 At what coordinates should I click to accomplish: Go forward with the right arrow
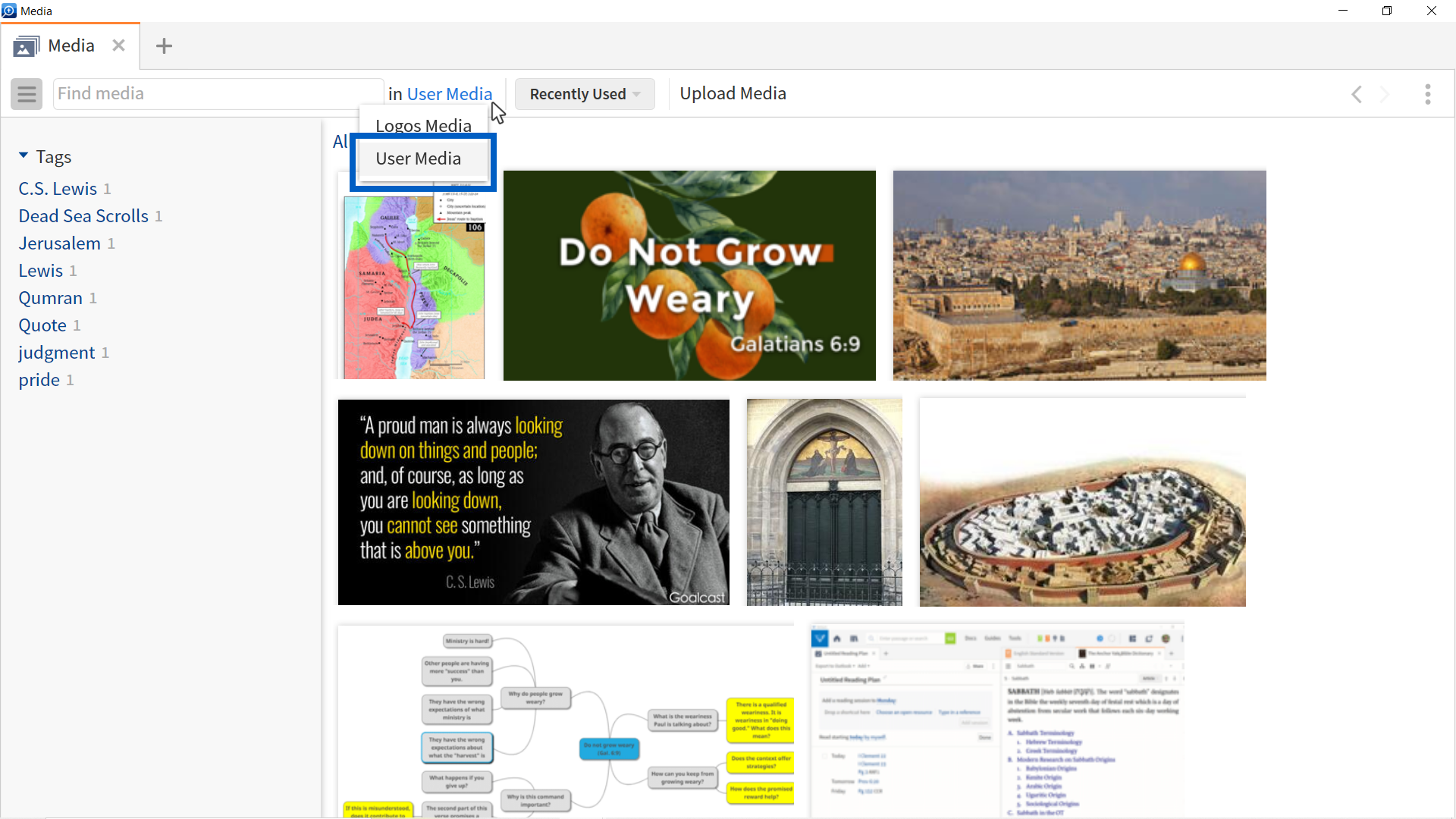pos(1385,94)
